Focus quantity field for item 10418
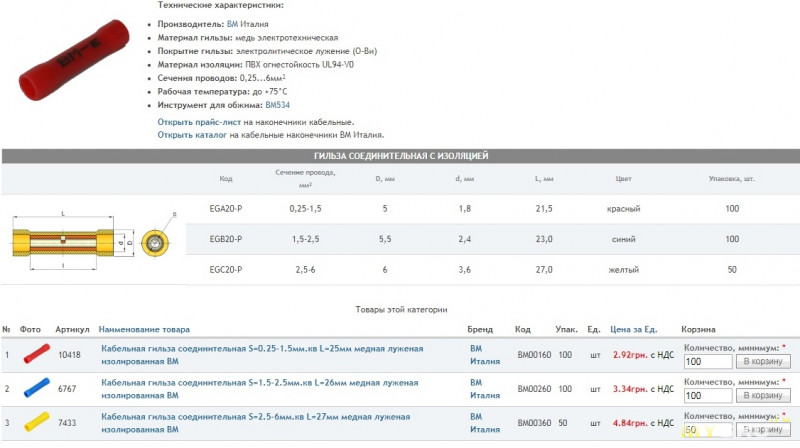800x448 pixels. click(x=708, y=362)
